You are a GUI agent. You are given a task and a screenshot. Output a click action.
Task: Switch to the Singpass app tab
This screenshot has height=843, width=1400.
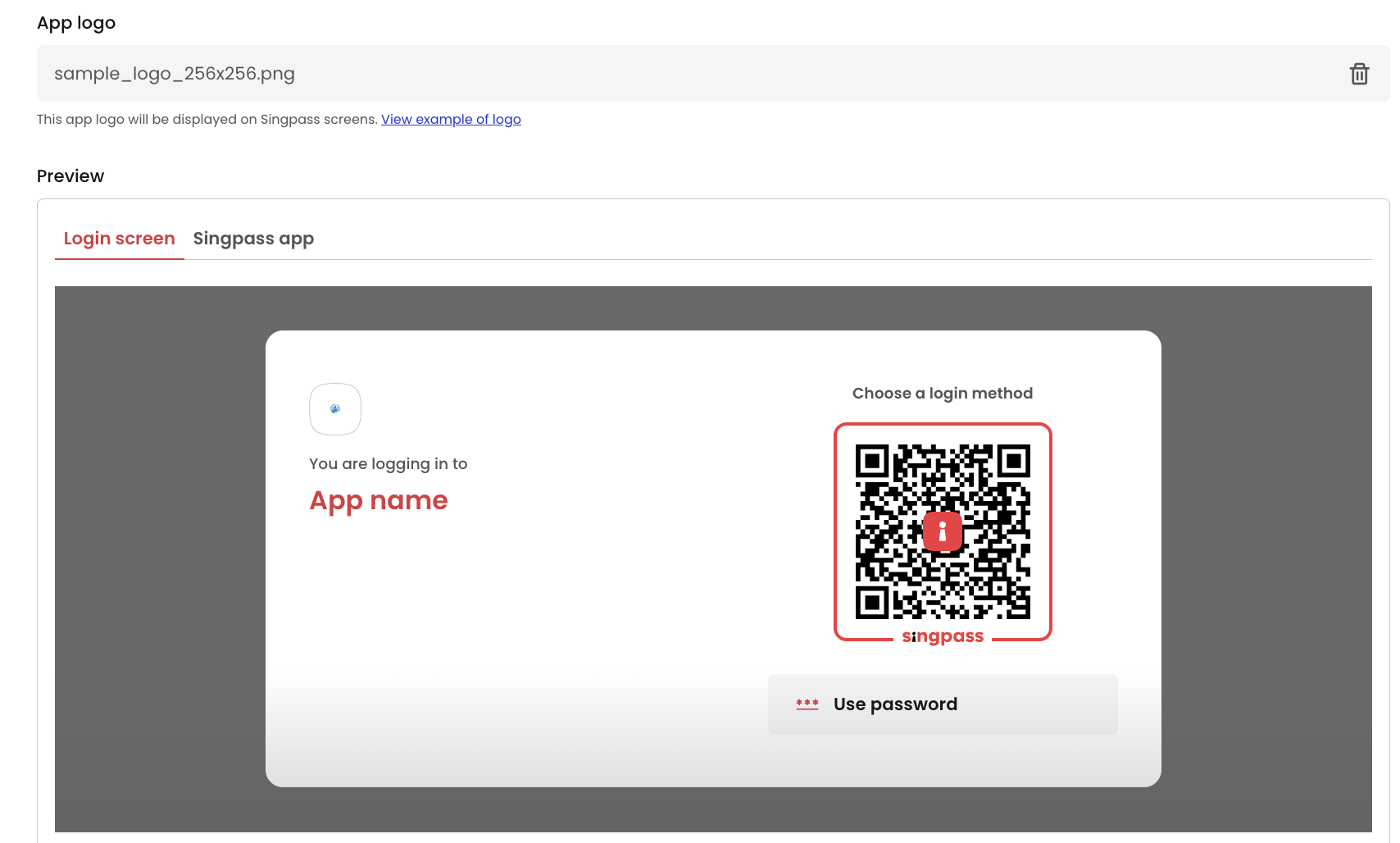253,239
